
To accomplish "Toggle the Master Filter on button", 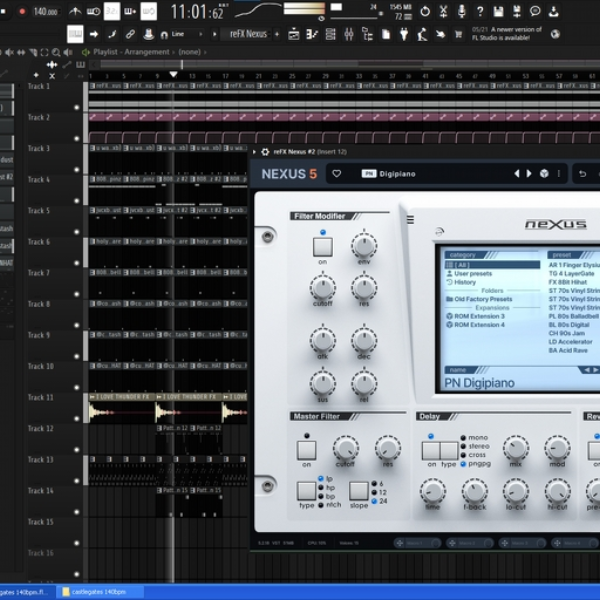I will tap(307, 450).
